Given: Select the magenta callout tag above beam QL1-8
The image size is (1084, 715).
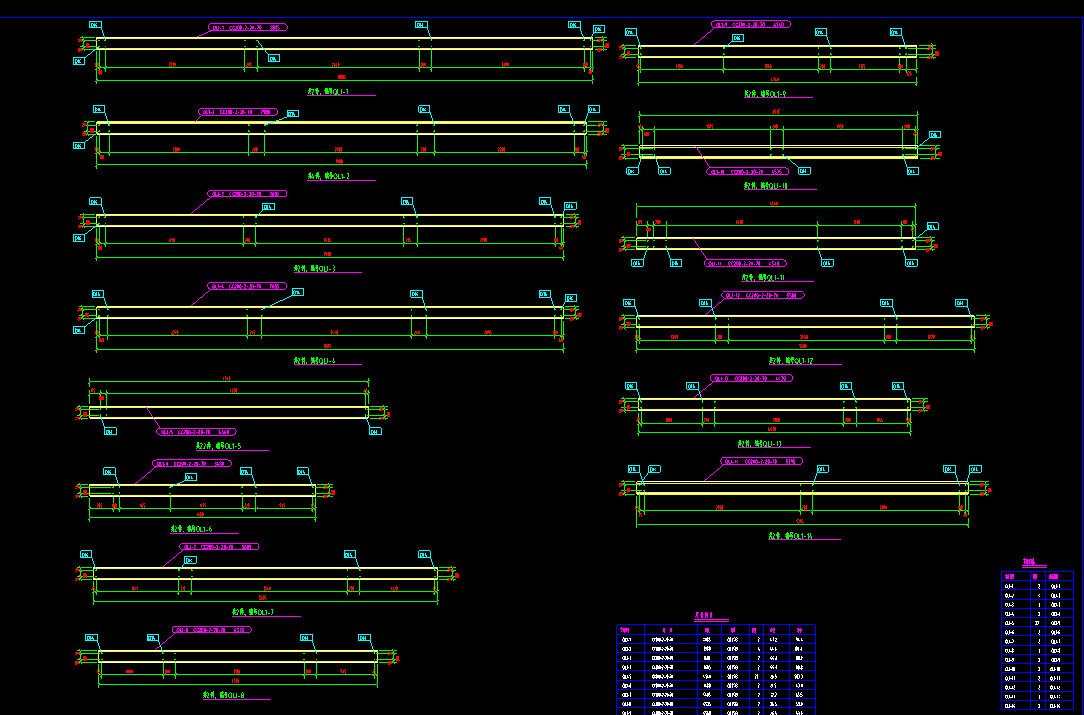Looking at the screenshot, I should click(210, 630).
